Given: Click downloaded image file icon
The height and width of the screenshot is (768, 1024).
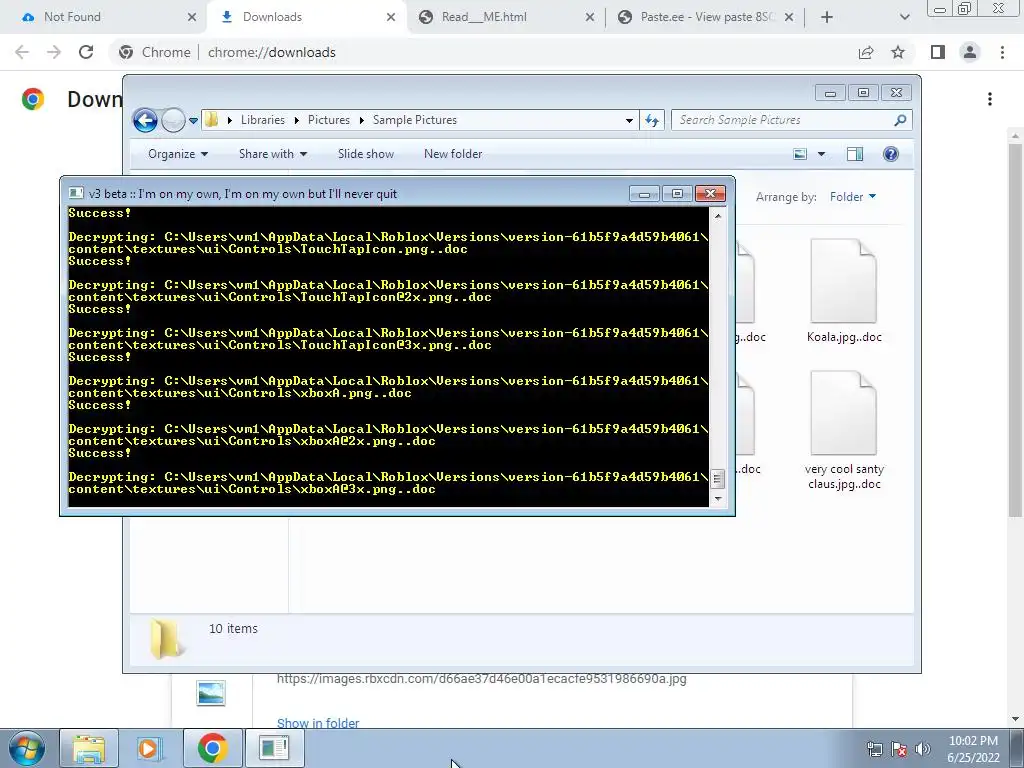Looking at the screenshot, I should (x=211, y=693).
